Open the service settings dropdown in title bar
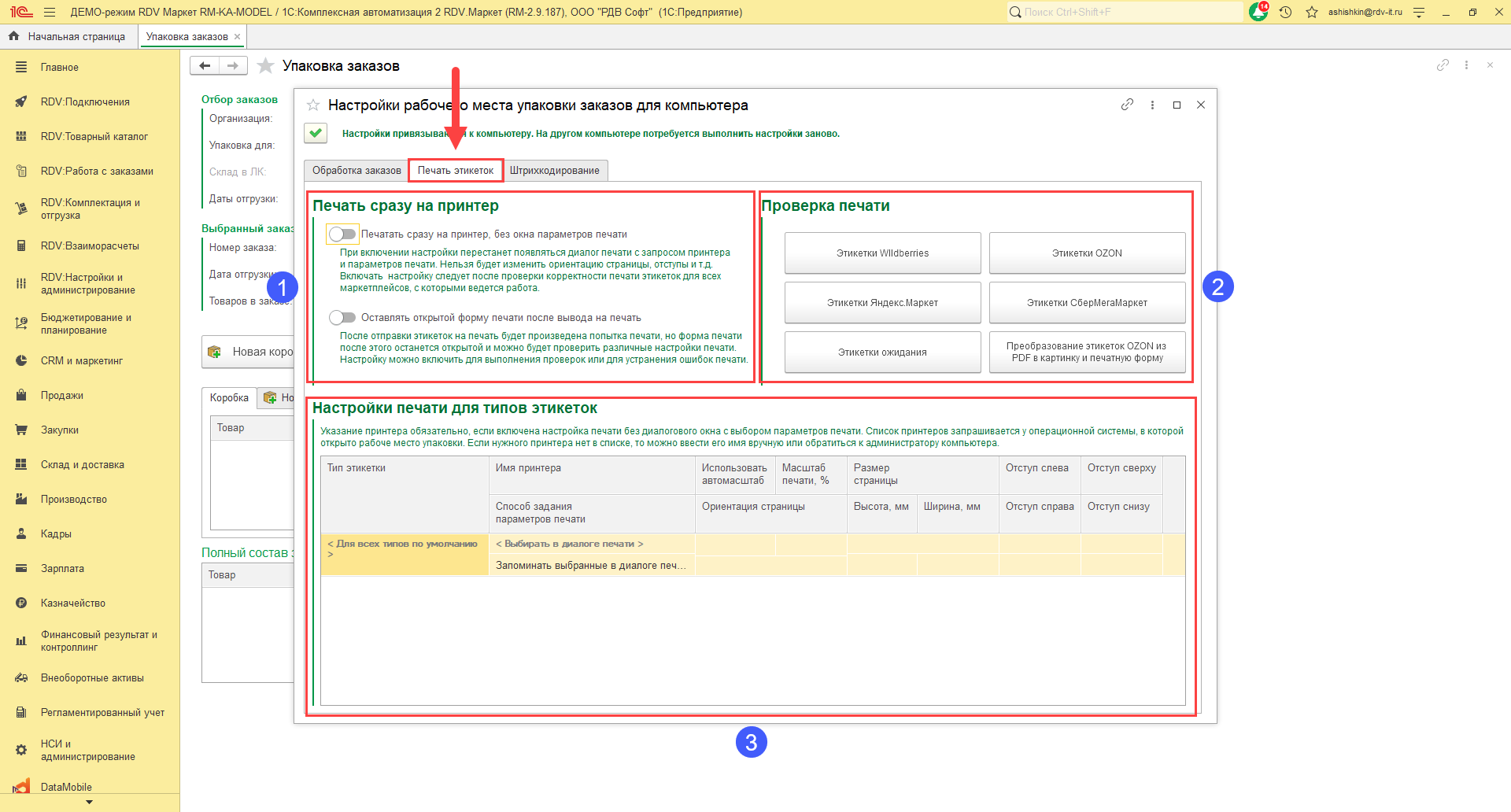Viewport: 1511px width, 812px height. (x=1419, y=13)
